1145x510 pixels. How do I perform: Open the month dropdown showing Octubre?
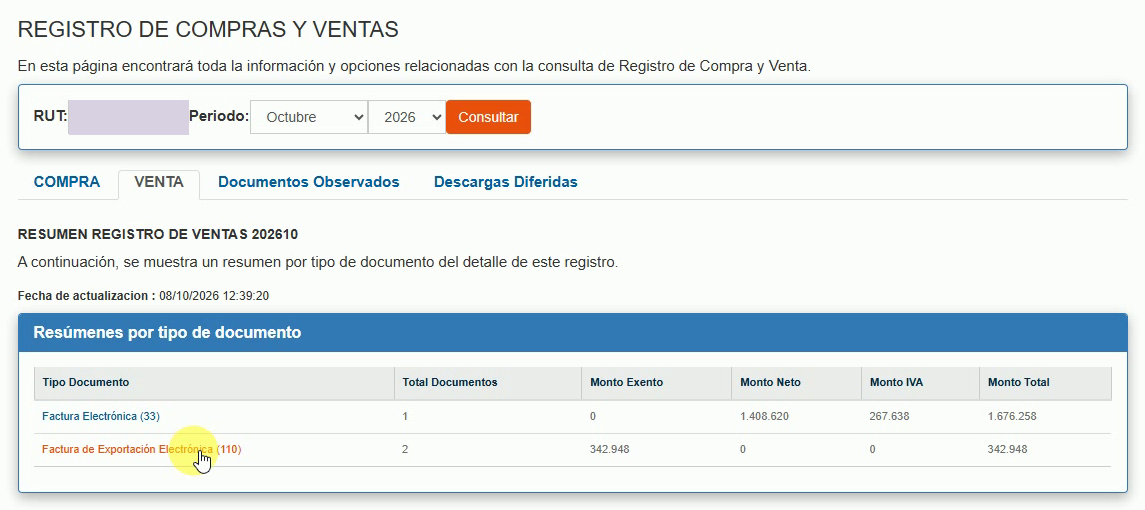(309, 117)
